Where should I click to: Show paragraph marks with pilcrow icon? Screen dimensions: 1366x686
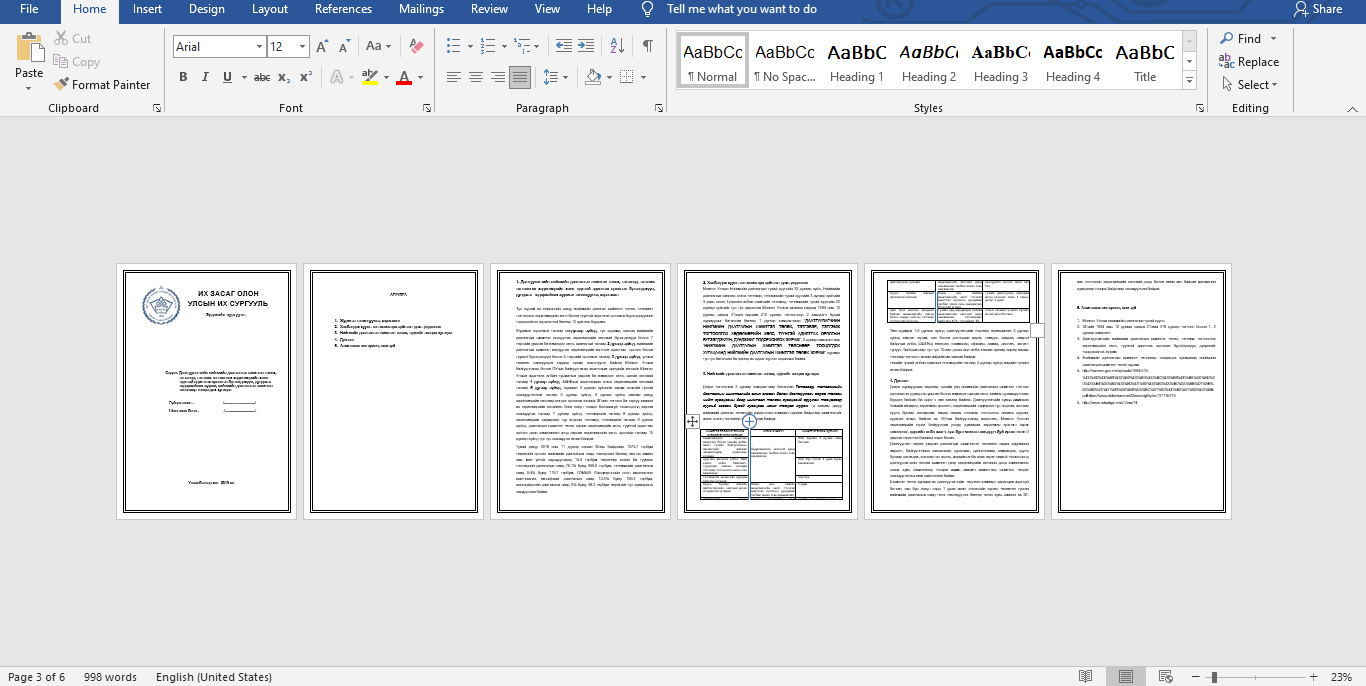coord(648,46)
